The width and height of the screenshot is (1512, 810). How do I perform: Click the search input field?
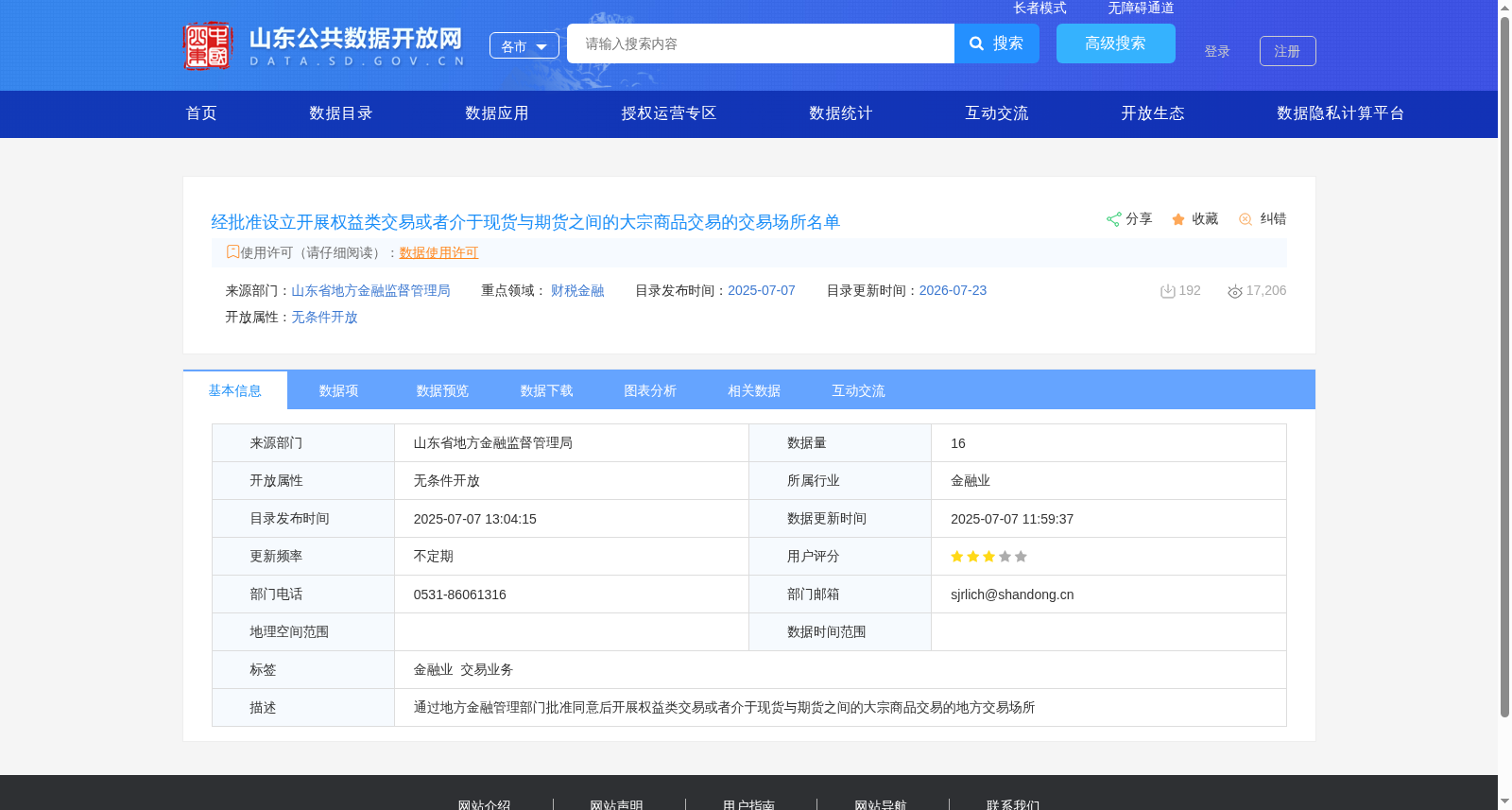761,43
